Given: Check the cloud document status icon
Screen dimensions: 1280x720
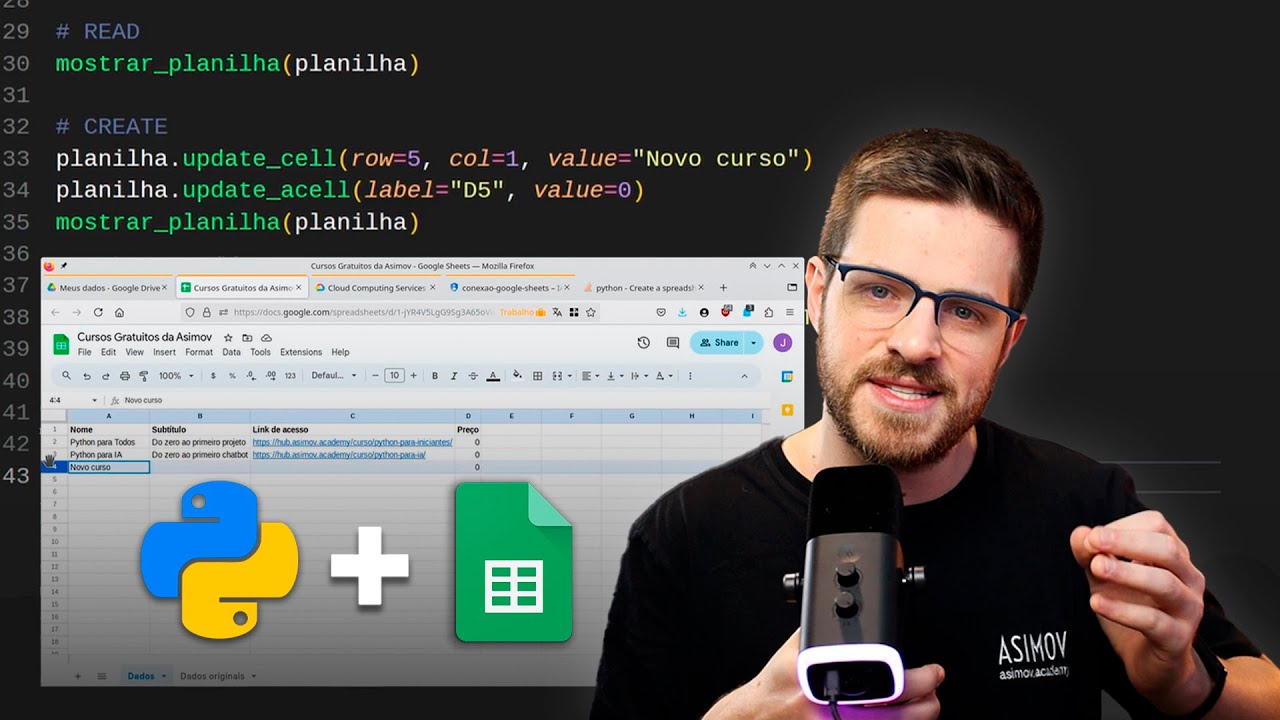Looking at the screenshot, I should (264, 338).
